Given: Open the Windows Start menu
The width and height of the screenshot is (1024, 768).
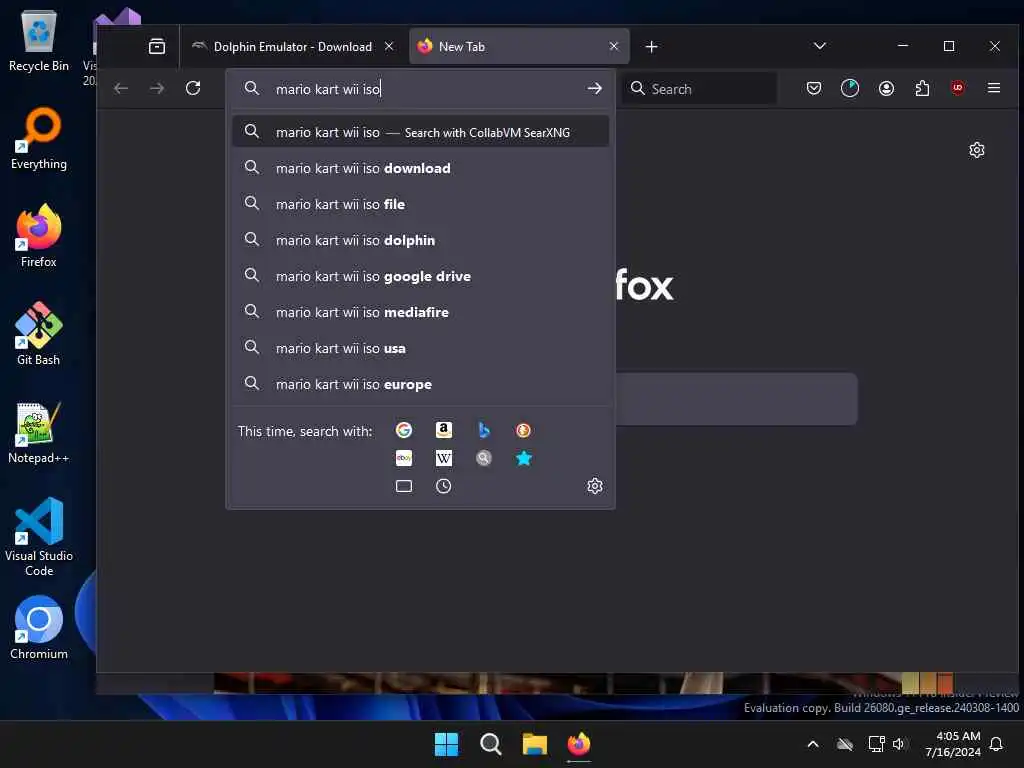Looking at the screenshot, I should tap(447, 744).
